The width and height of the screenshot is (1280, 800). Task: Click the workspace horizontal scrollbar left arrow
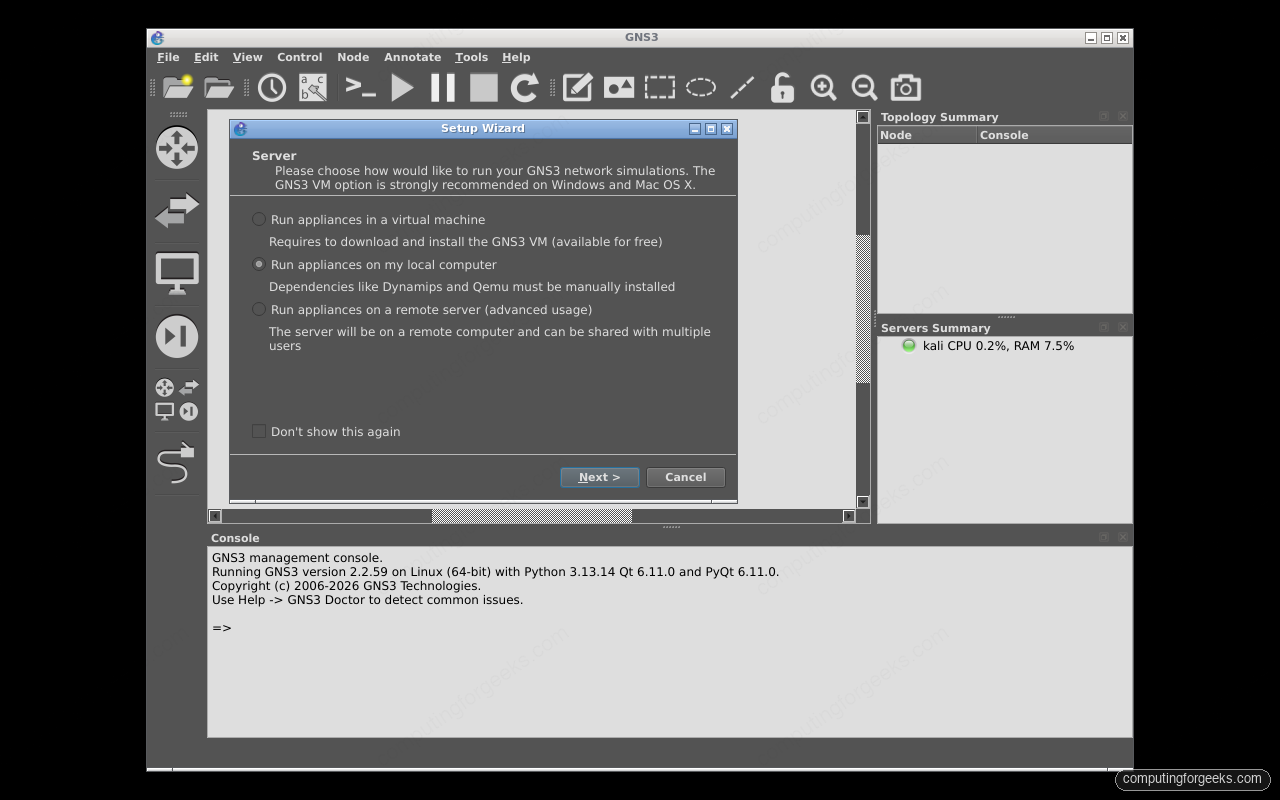coord(214,516)
